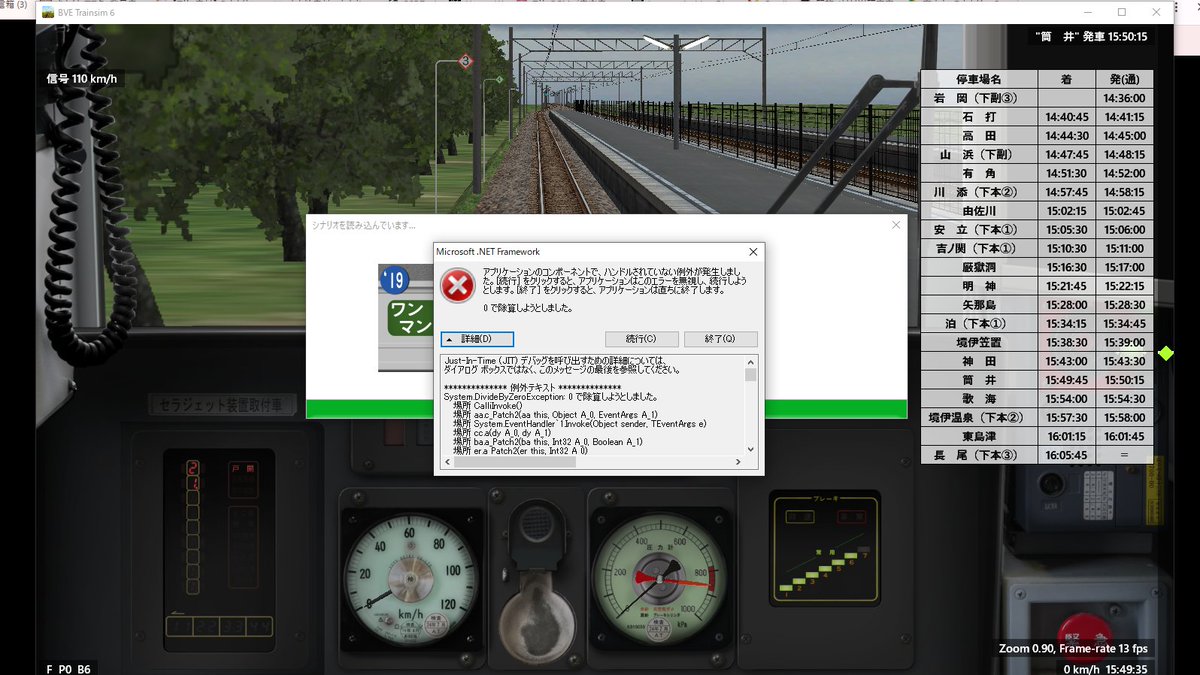Click the 1234 notch indicator strip under dashboard
Viewport: 1200px width, 675px height.
218,626
